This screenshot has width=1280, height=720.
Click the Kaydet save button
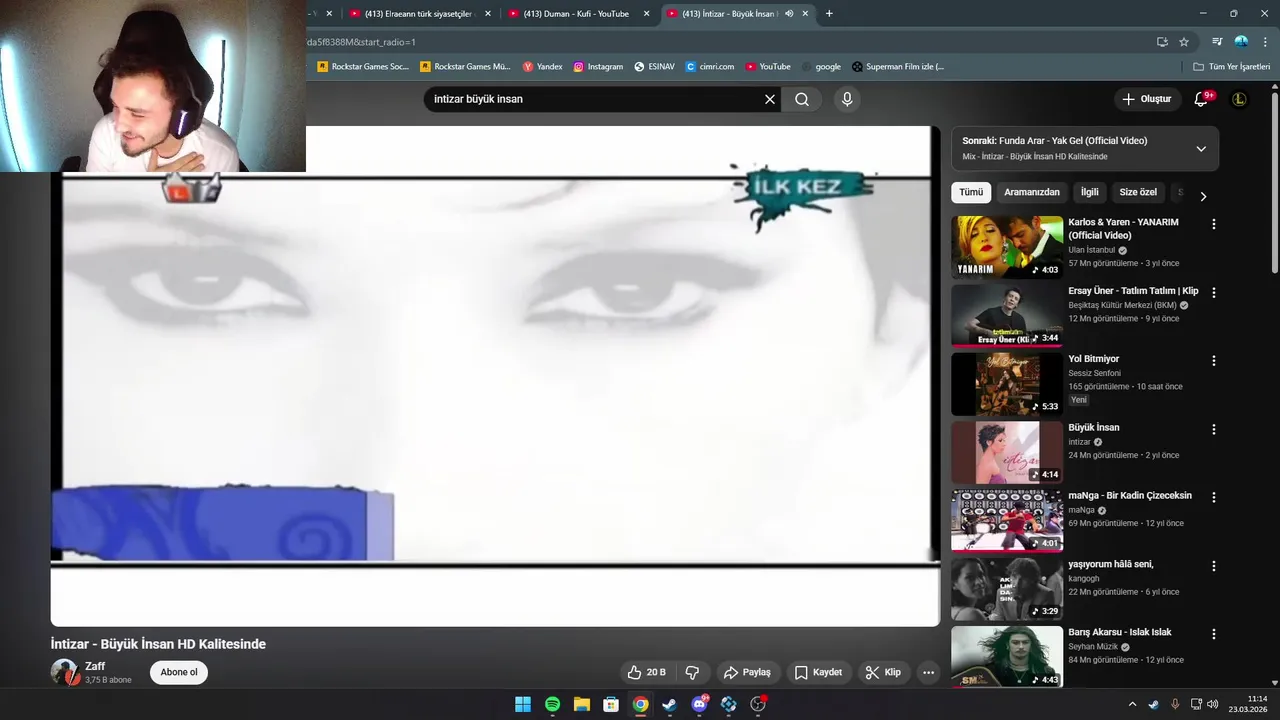point(818,672)
